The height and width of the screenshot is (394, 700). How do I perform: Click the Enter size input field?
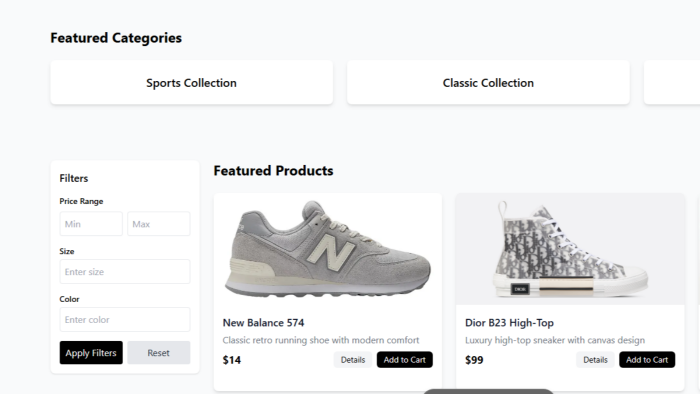(x=125, y=271)
